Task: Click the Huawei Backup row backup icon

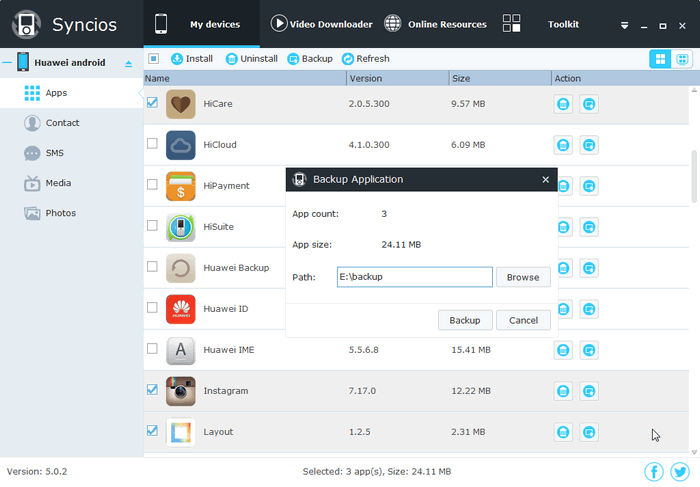Action: (589, 268)
